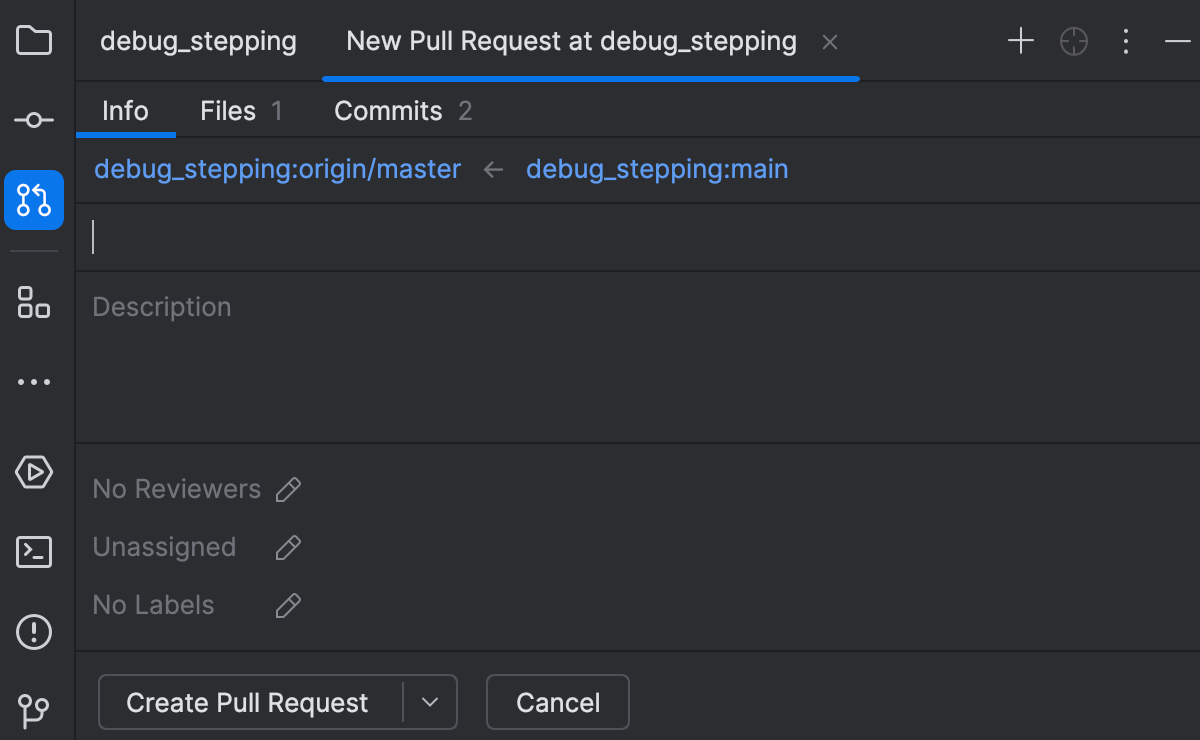This screenshot has width=1200, height=740.
Task: Create the pull request
Action: coord(248,702)
